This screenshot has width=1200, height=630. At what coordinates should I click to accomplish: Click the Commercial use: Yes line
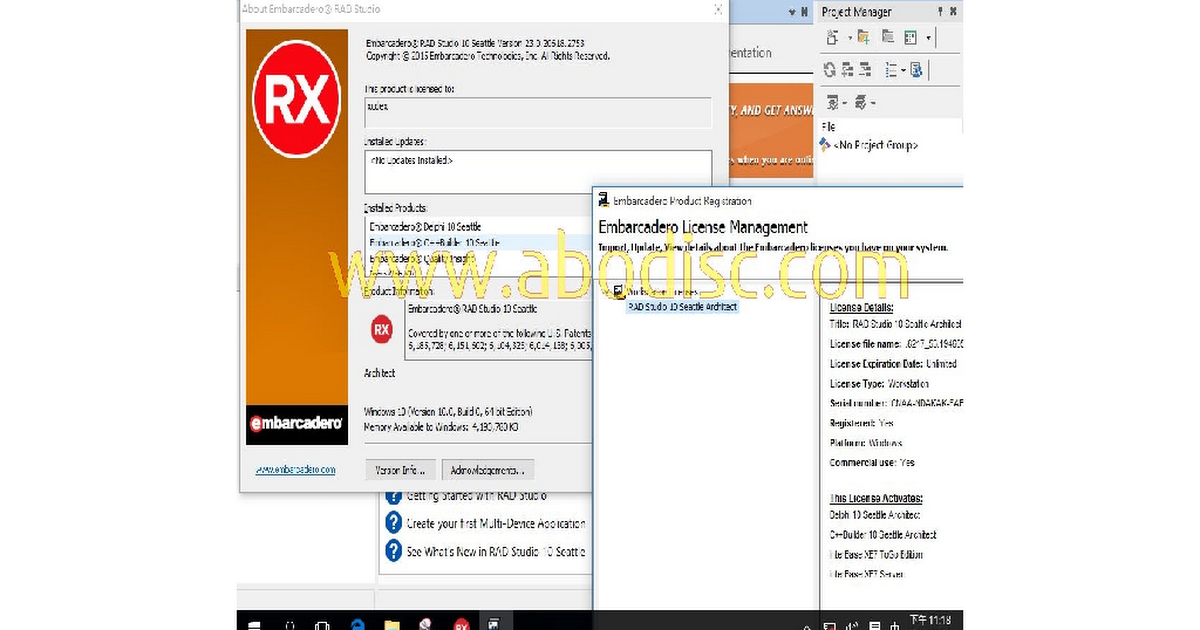pos(872,463)
